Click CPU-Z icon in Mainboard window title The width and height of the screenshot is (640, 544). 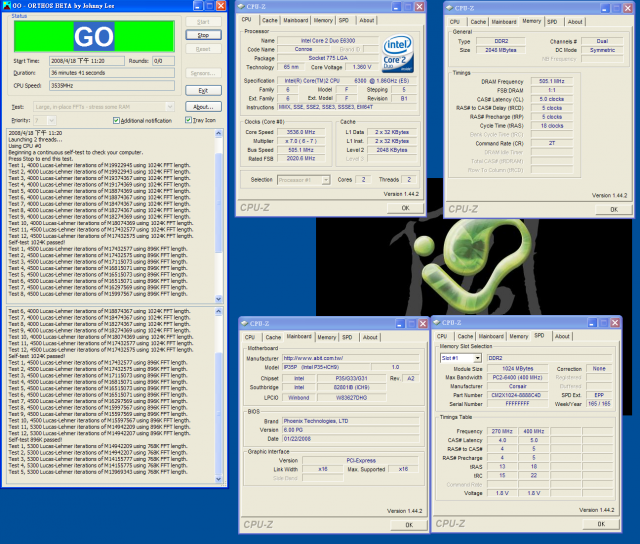244,323
